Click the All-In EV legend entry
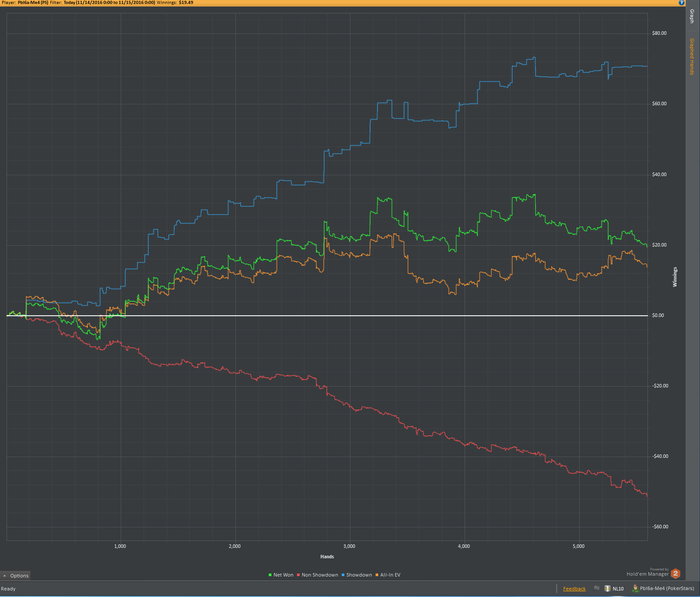700x597 pixels. pos(388,575)
